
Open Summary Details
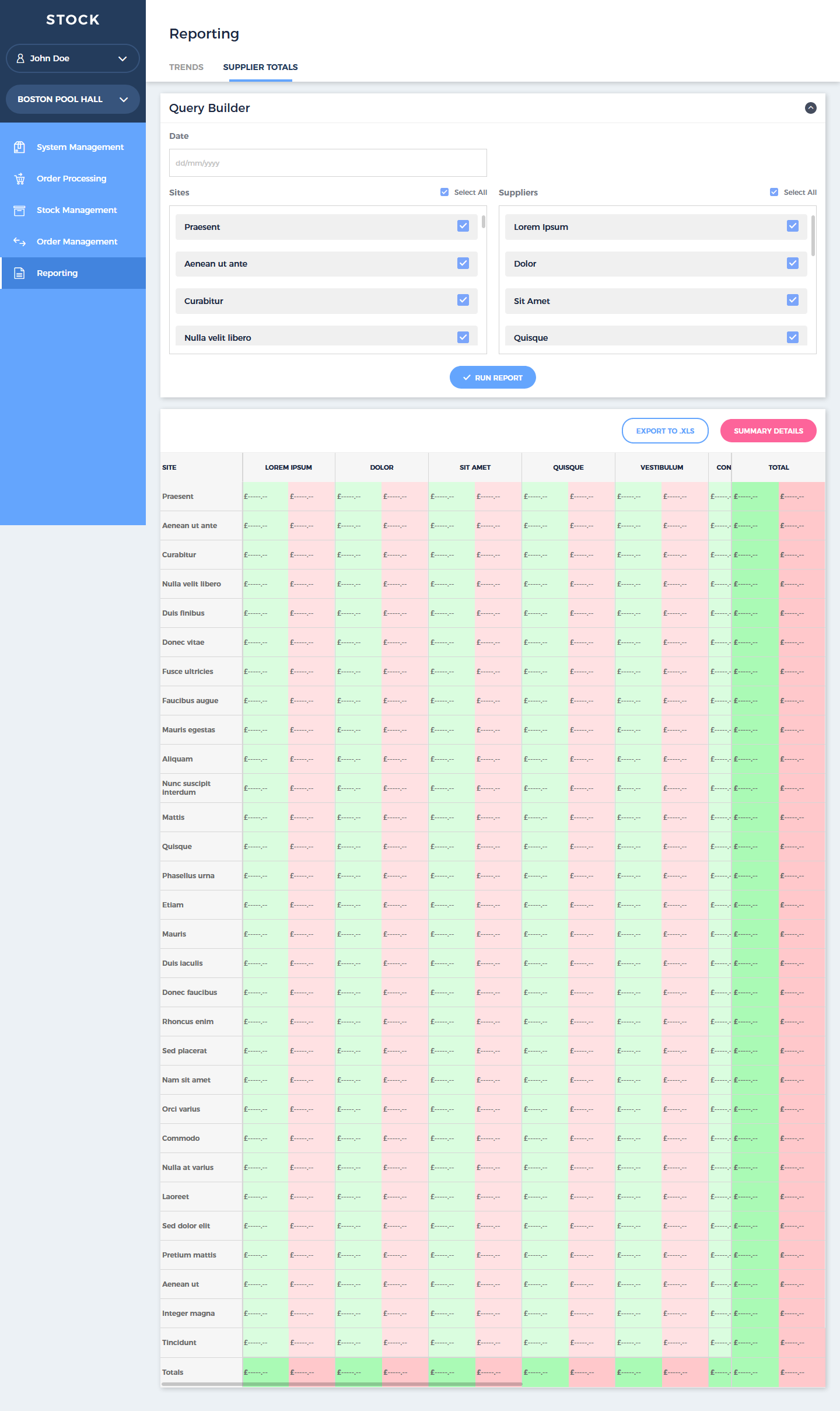click(768, 431)
